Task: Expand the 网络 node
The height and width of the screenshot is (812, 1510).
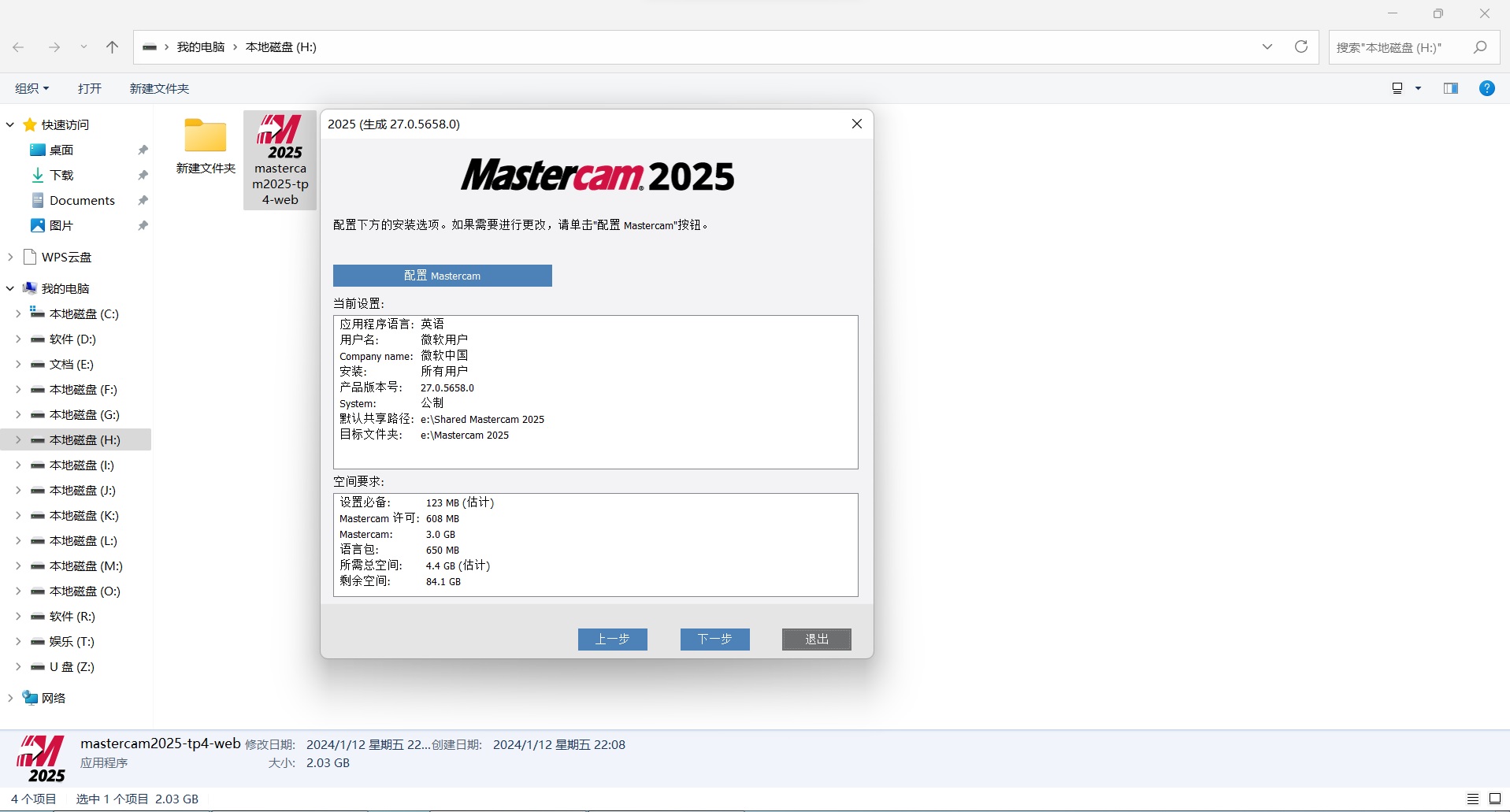Action: pos(10,698)
